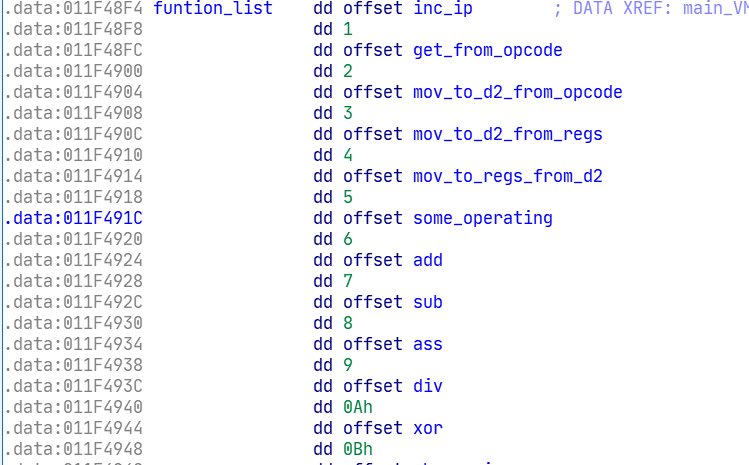Open mov_to_regs_from_d2 reference
This screenshot has width=749, height=465.
508,176
